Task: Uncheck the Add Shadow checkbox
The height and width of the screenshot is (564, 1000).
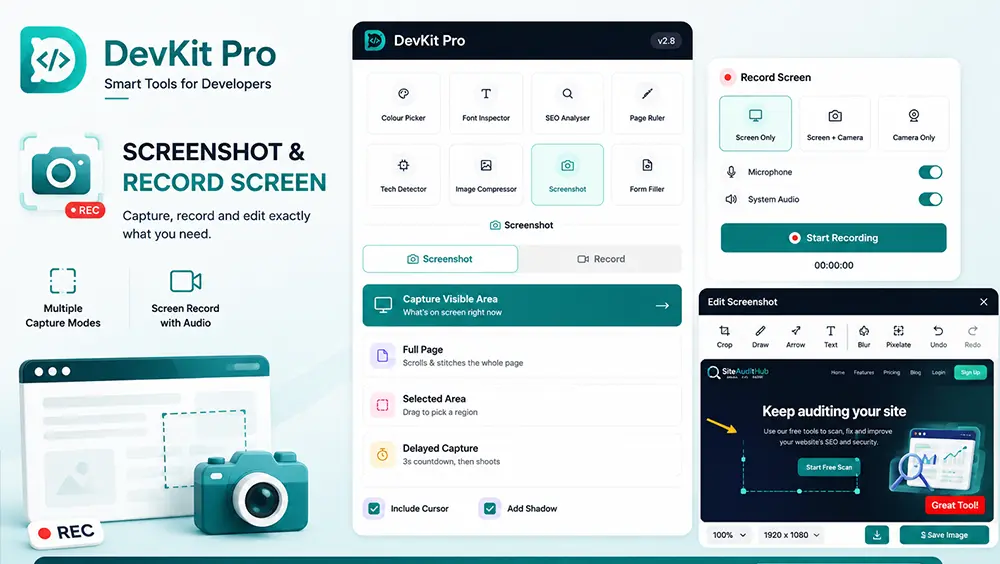Action: [x=490, y=508]
